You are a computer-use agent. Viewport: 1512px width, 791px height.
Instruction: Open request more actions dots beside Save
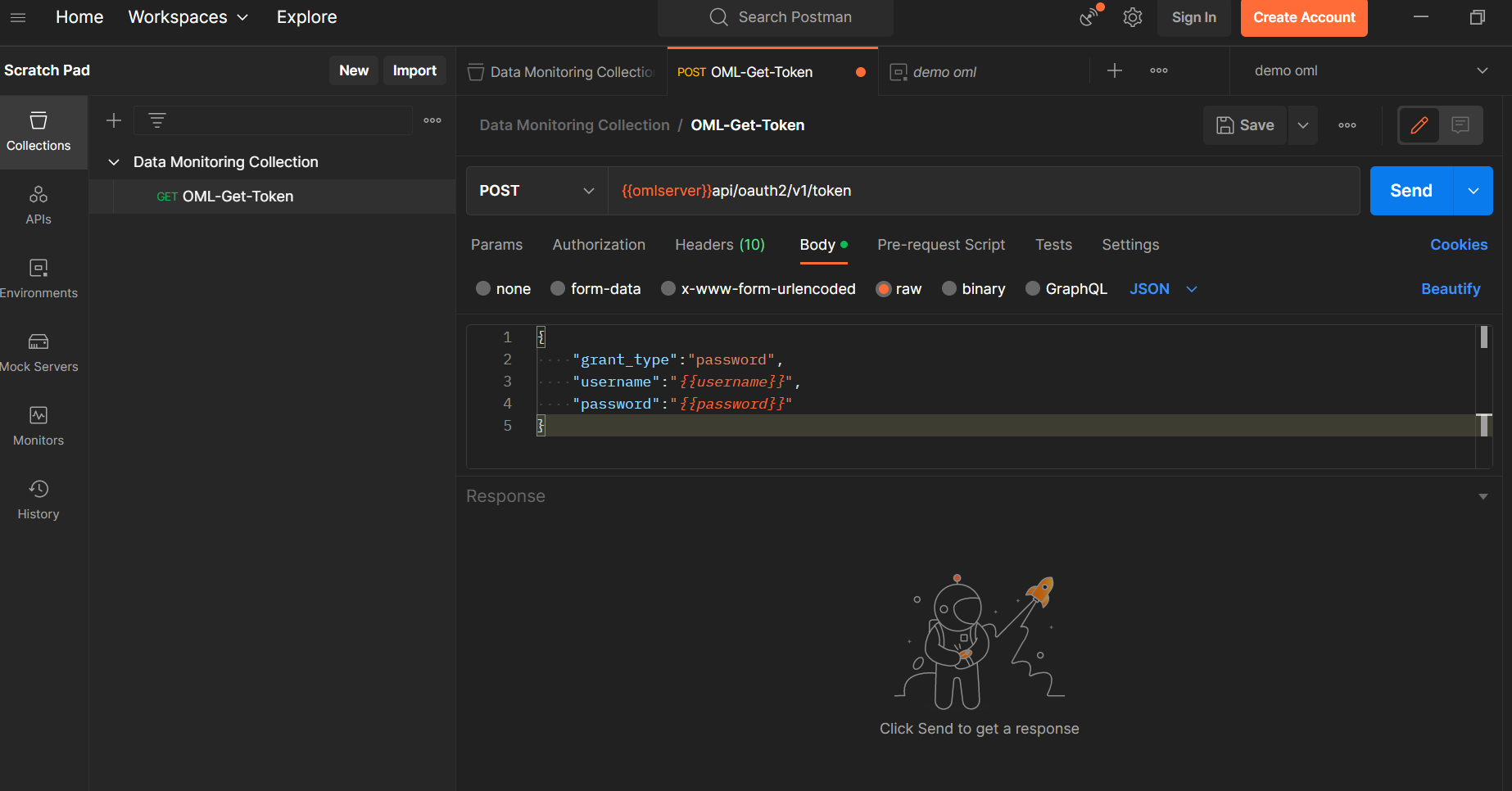click(1347, 125)
